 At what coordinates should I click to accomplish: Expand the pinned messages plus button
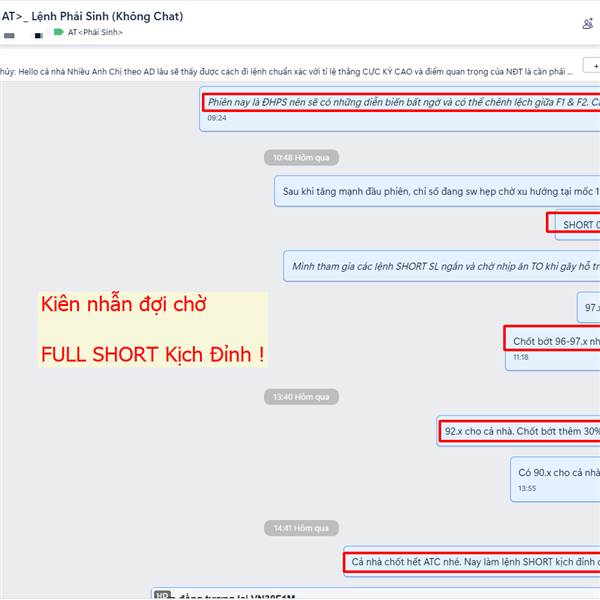tap(592, 65)
